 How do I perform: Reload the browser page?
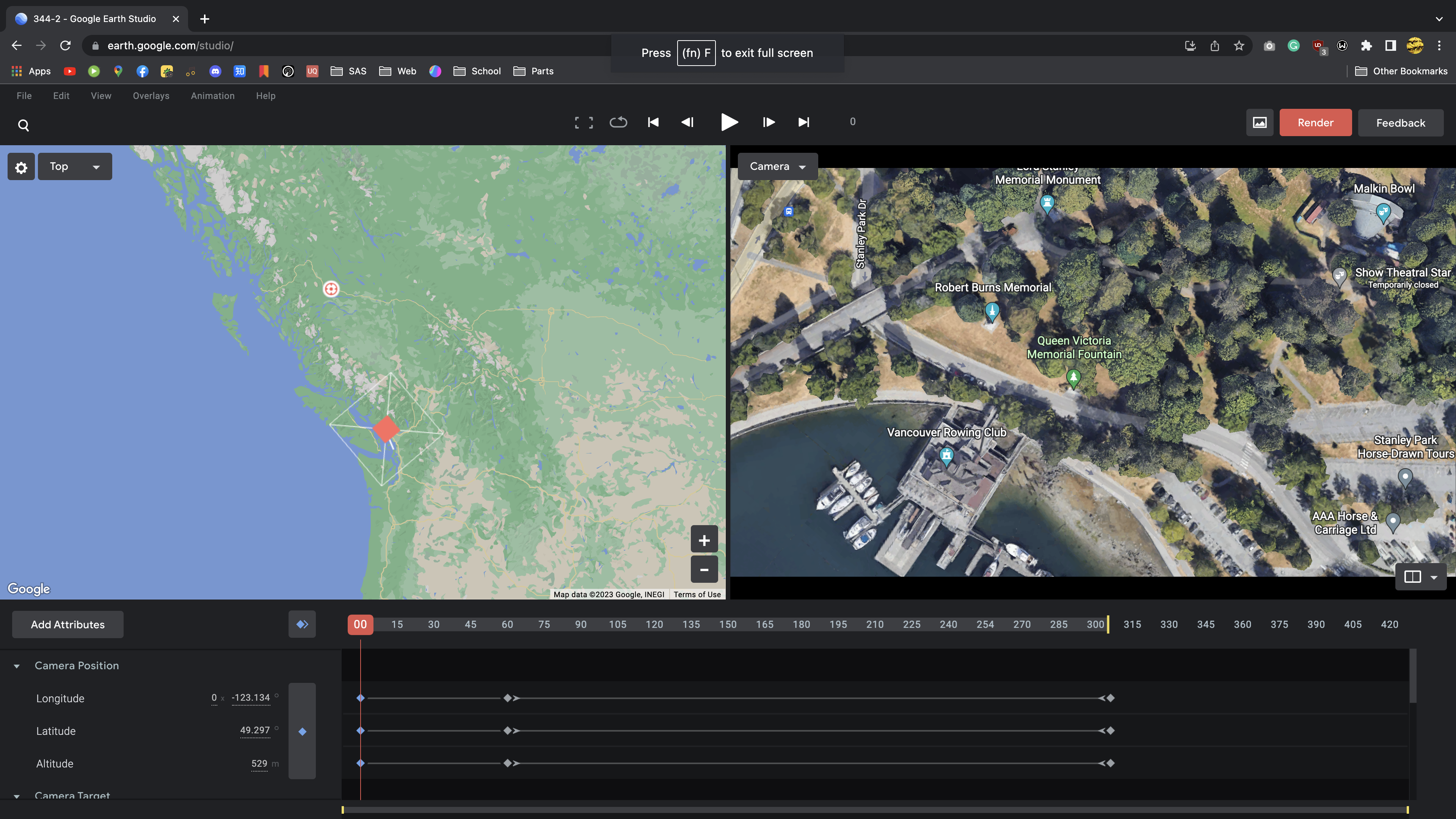click(x=66, y=46)
